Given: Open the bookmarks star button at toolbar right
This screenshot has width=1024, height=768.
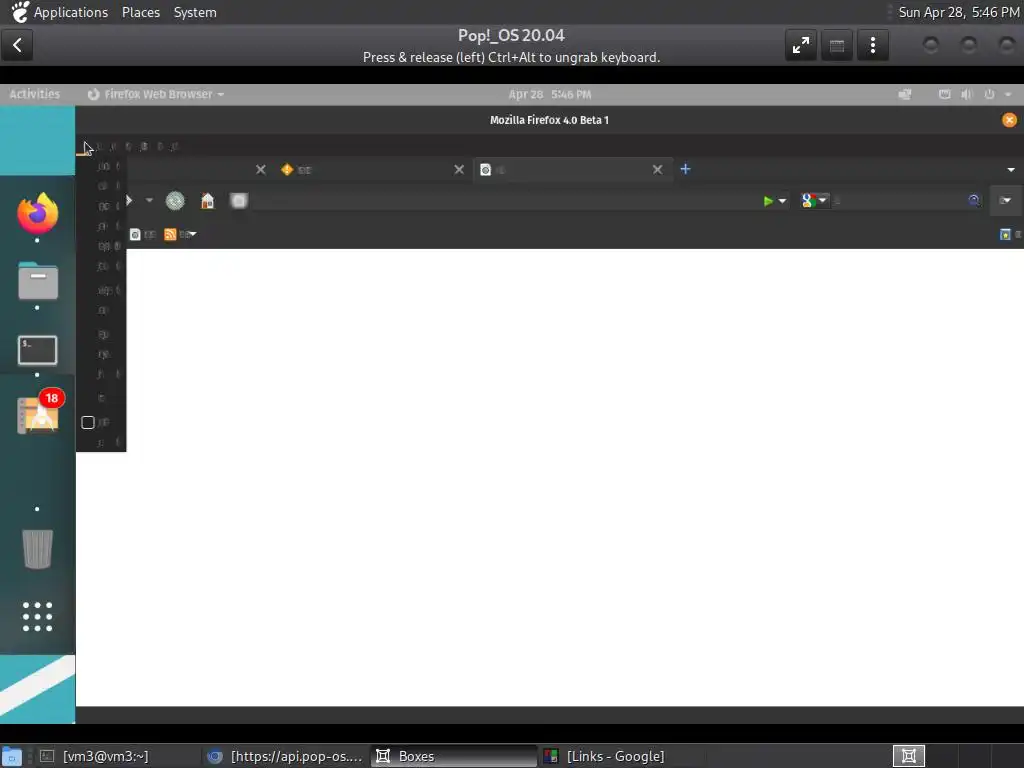Looking at the screenshot, I should click(1006, 234).
